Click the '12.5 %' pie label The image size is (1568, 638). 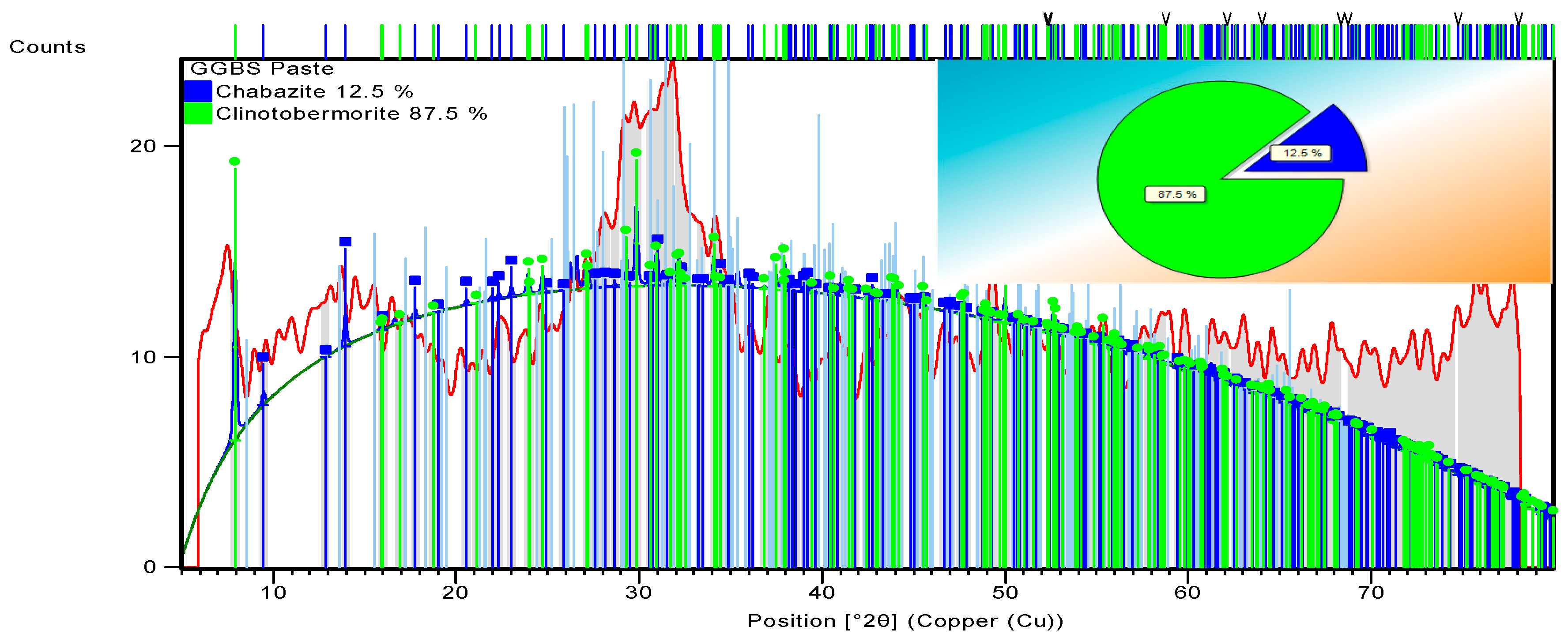point(1302,153)
